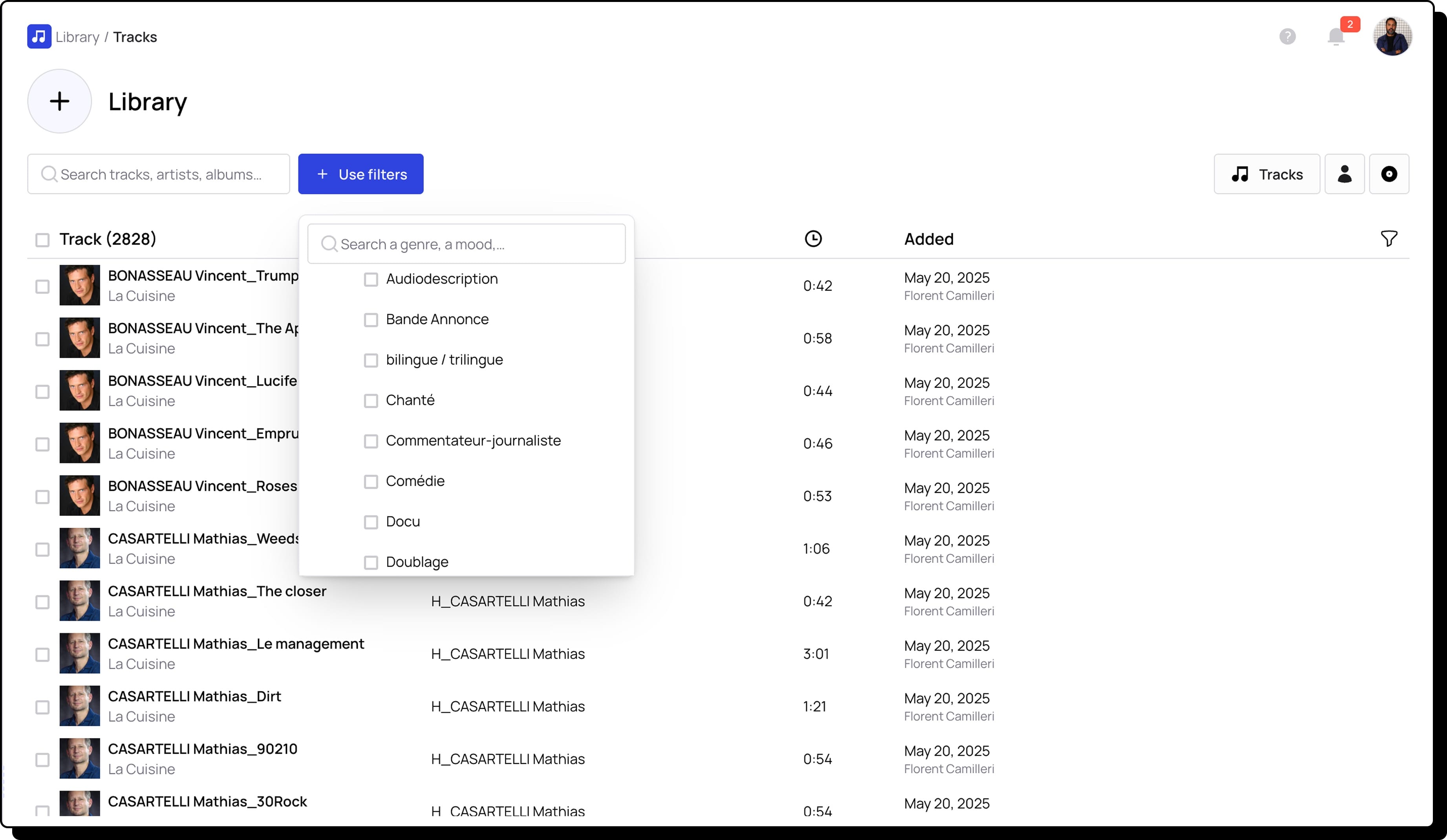Screen dimensions: 1447x840
Task: Select the Tracks view button
Action: pyautogui.click(x=1267, y=174)
